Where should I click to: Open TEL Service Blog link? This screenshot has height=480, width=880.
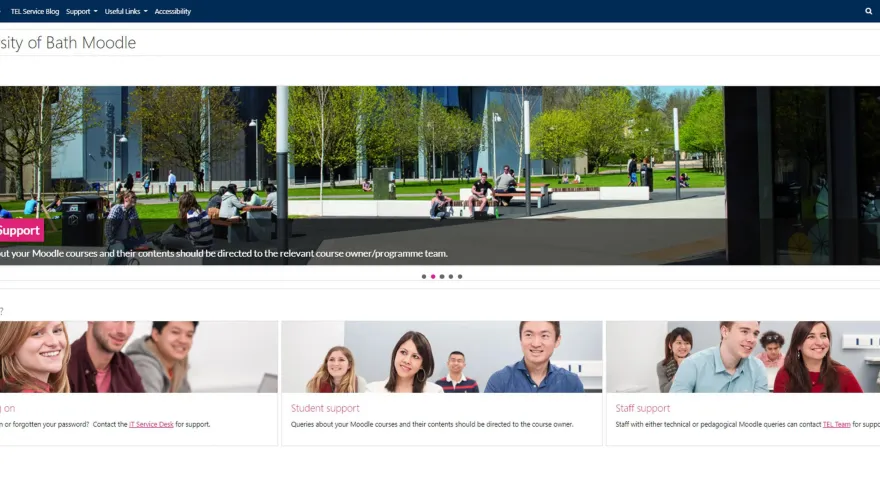[x=35, y=11]
